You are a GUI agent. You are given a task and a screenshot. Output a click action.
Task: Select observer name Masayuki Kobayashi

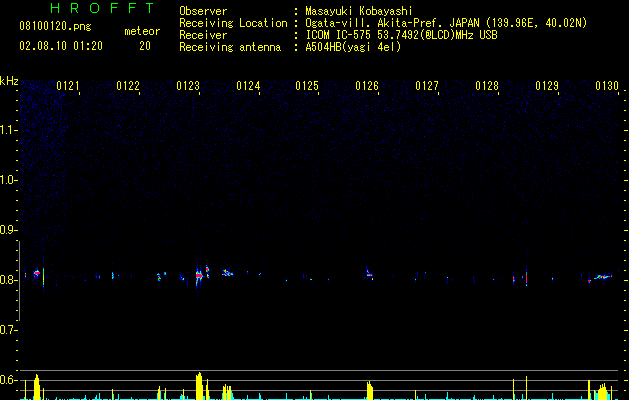(359, 11)
